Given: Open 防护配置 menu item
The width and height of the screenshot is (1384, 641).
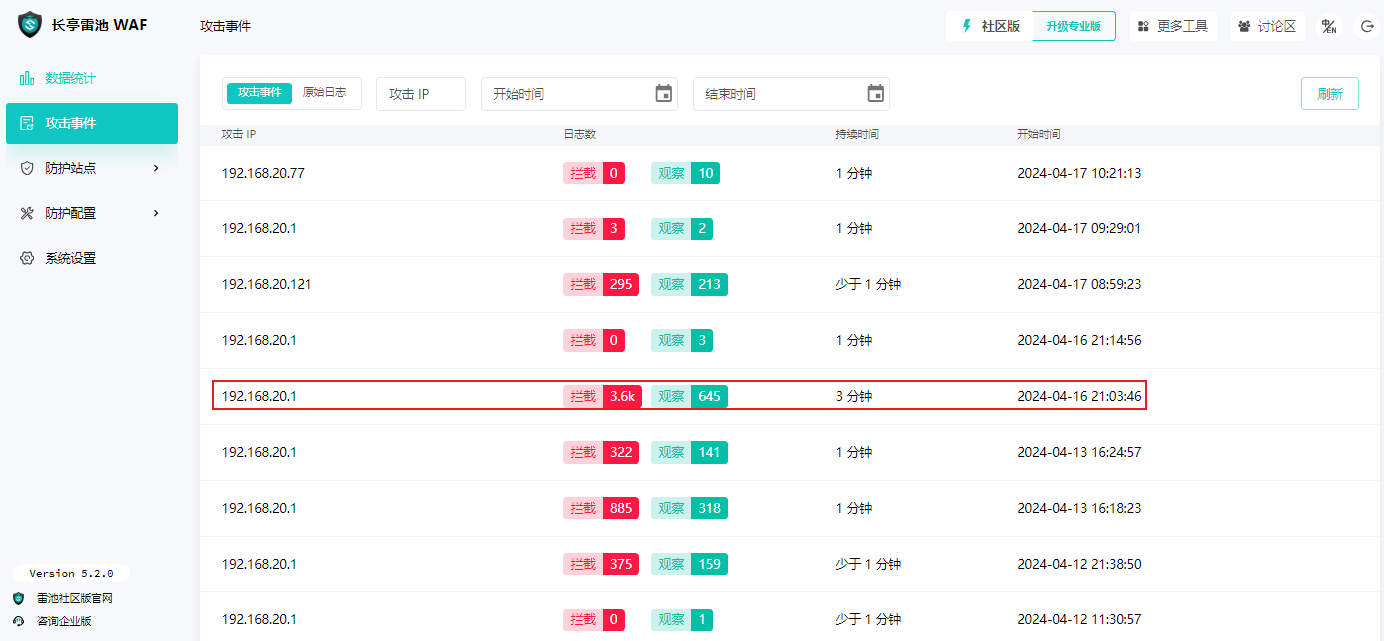Looking at the screenshot, I should click(92, 213).
